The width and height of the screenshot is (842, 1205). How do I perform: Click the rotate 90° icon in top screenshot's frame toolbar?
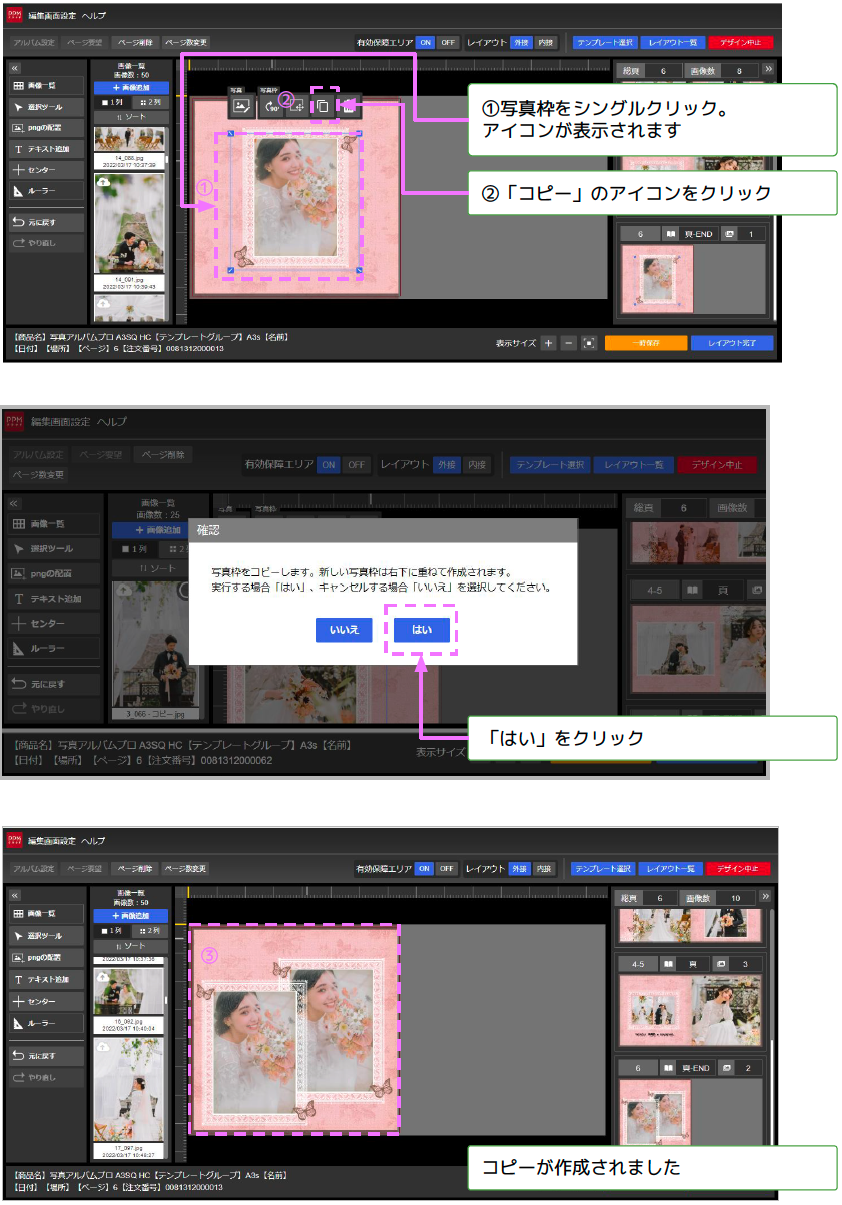[269, 106]
